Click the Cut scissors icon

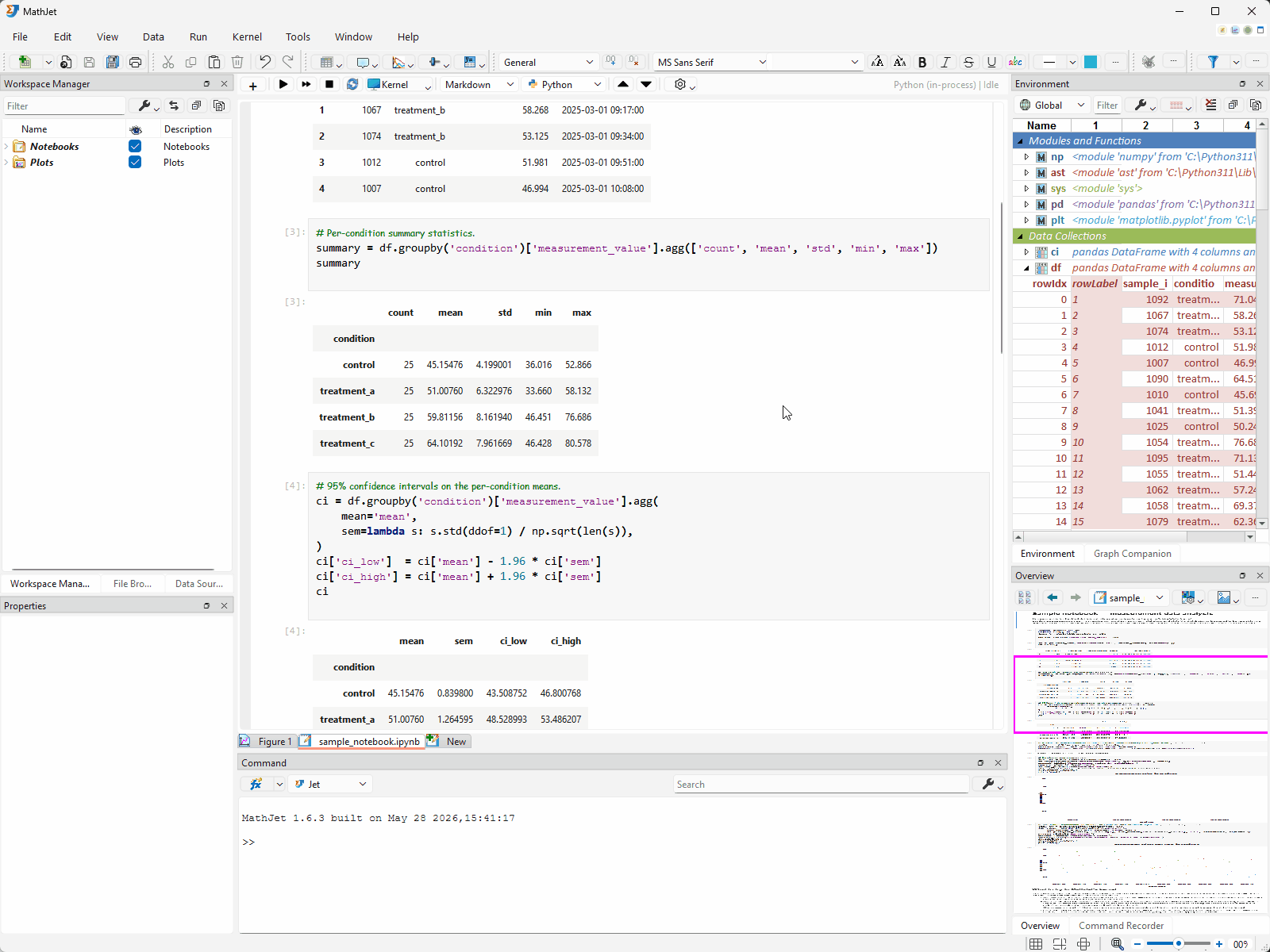[168, 62]
